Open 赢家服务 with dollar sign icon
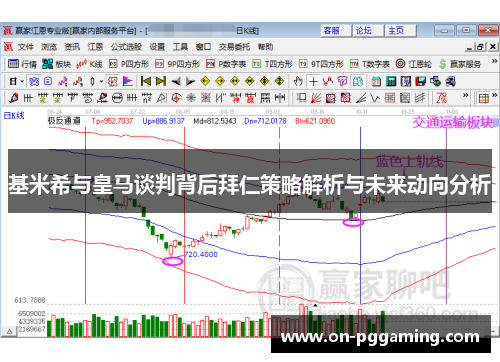 460,64
